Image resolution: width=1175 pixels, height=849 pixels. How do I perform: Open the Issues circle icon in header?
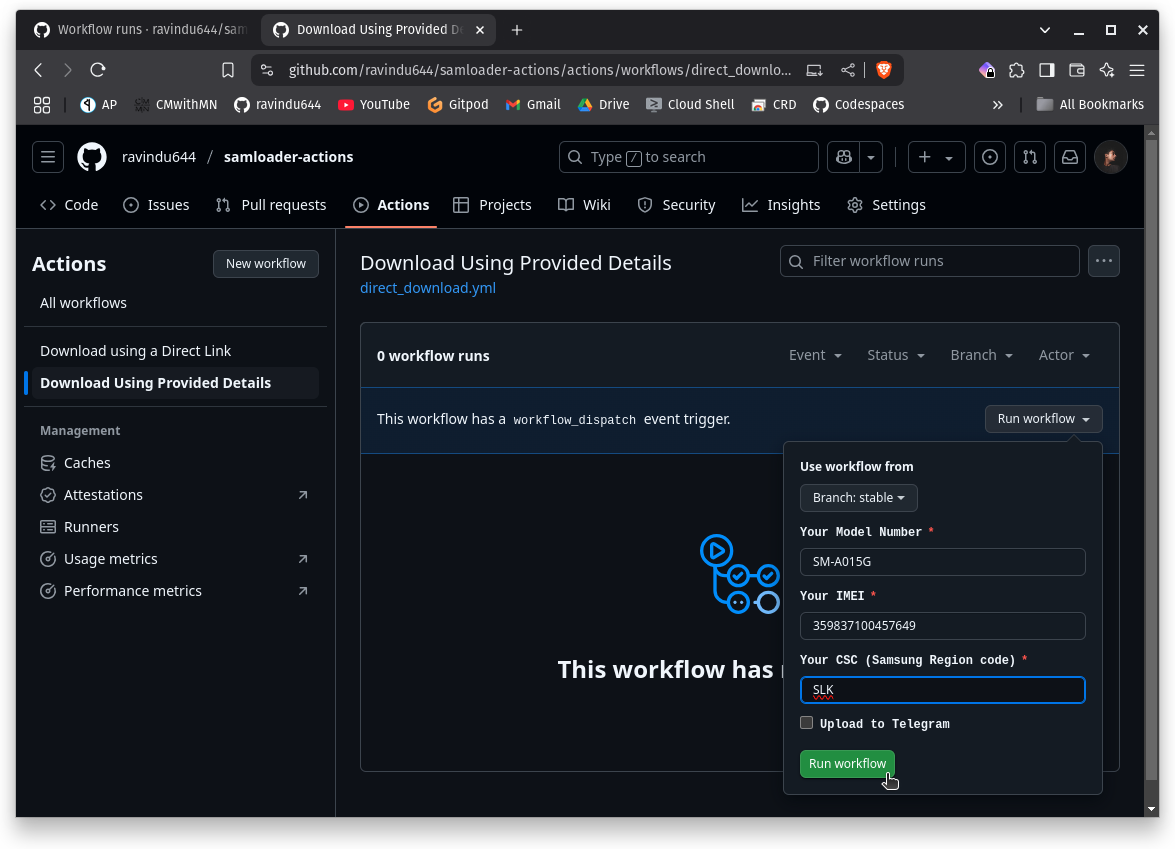(x=990, y=157)
